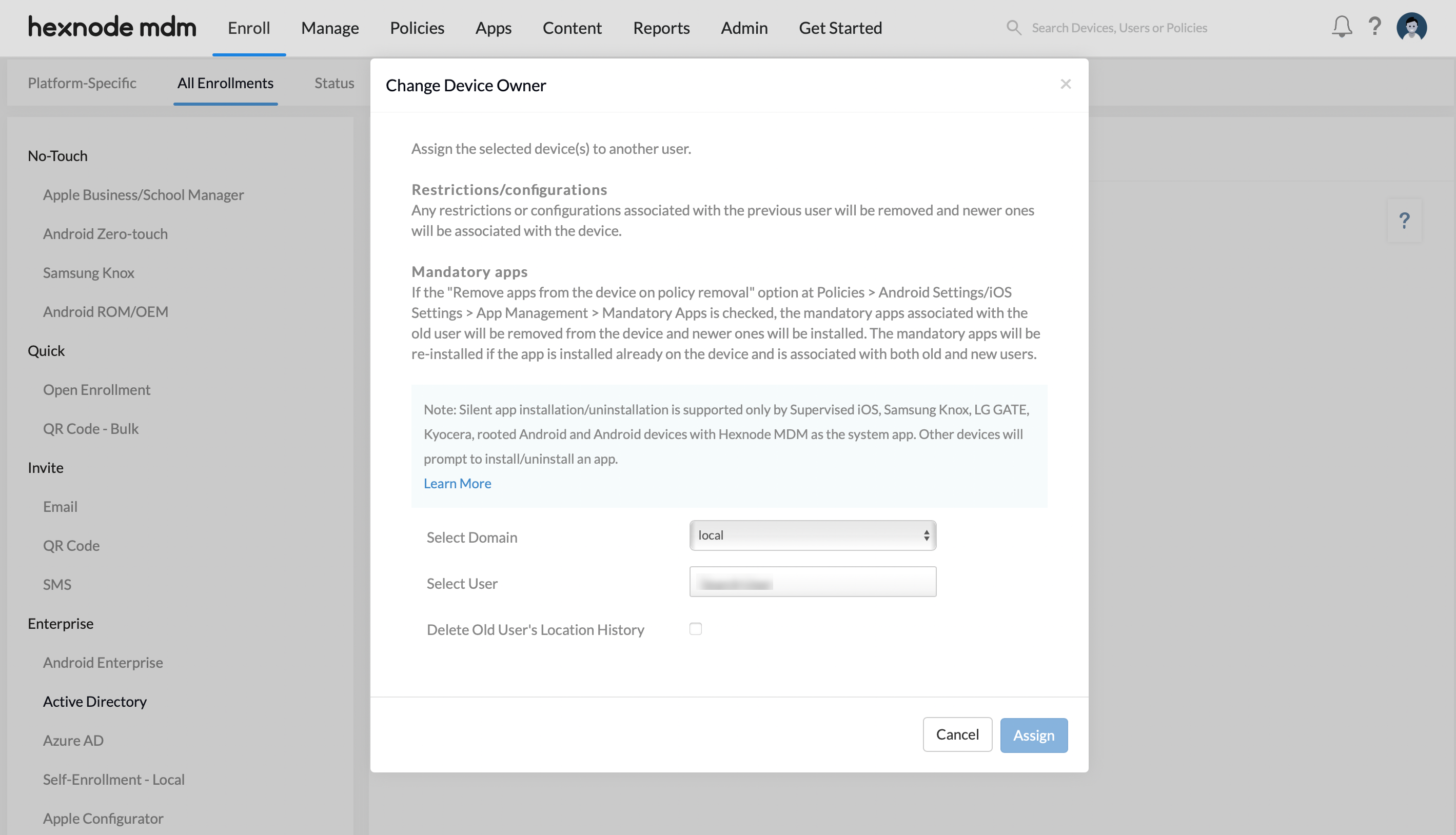Open the Get Started menu
Image resolution: width=1456 pixels, height=835 pixels.
[840, 28]
